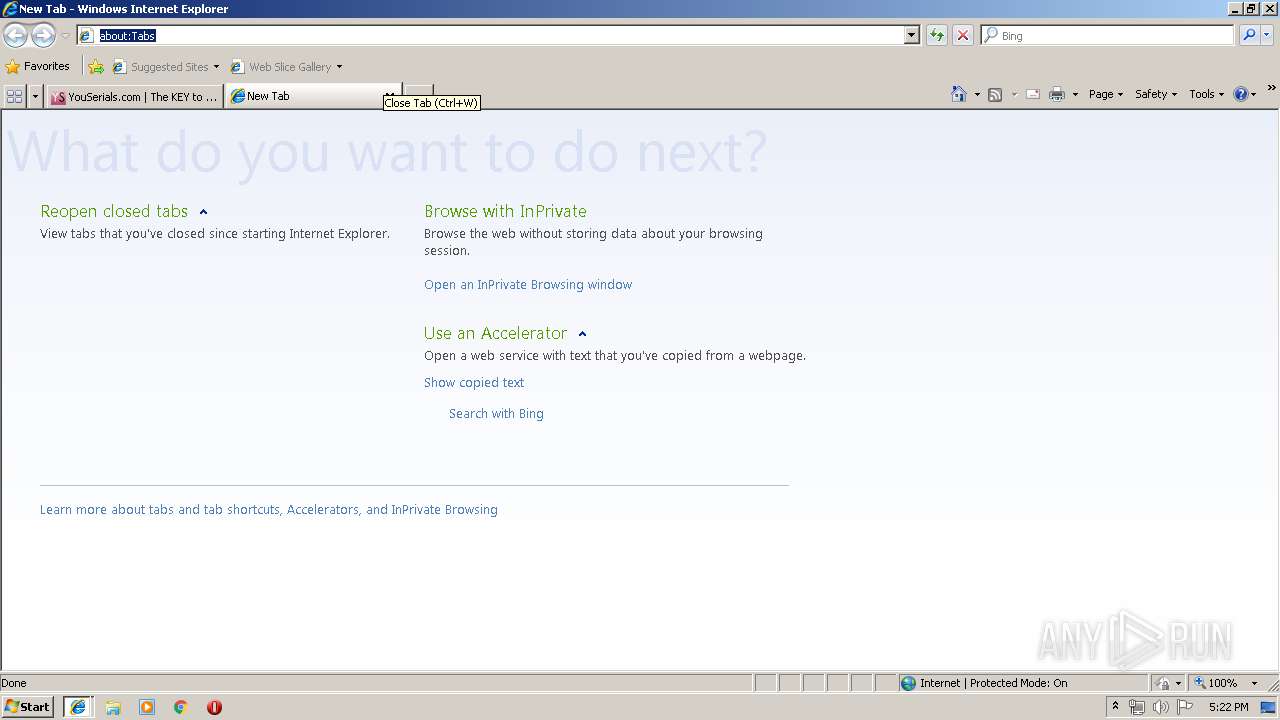Open Windows Explorer folder taskbar icon
1280x720 pixels.
[113, 707]
